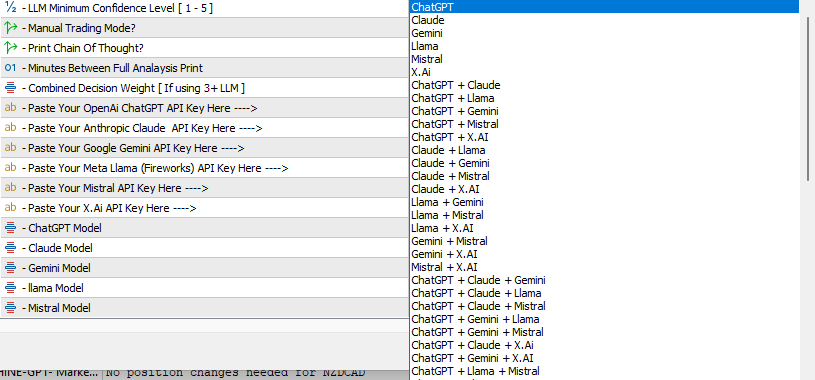Click the fraction icon beside LLM Minimum Confidence Level
This screenshot has width=815, height=380.
click(10, 8)
